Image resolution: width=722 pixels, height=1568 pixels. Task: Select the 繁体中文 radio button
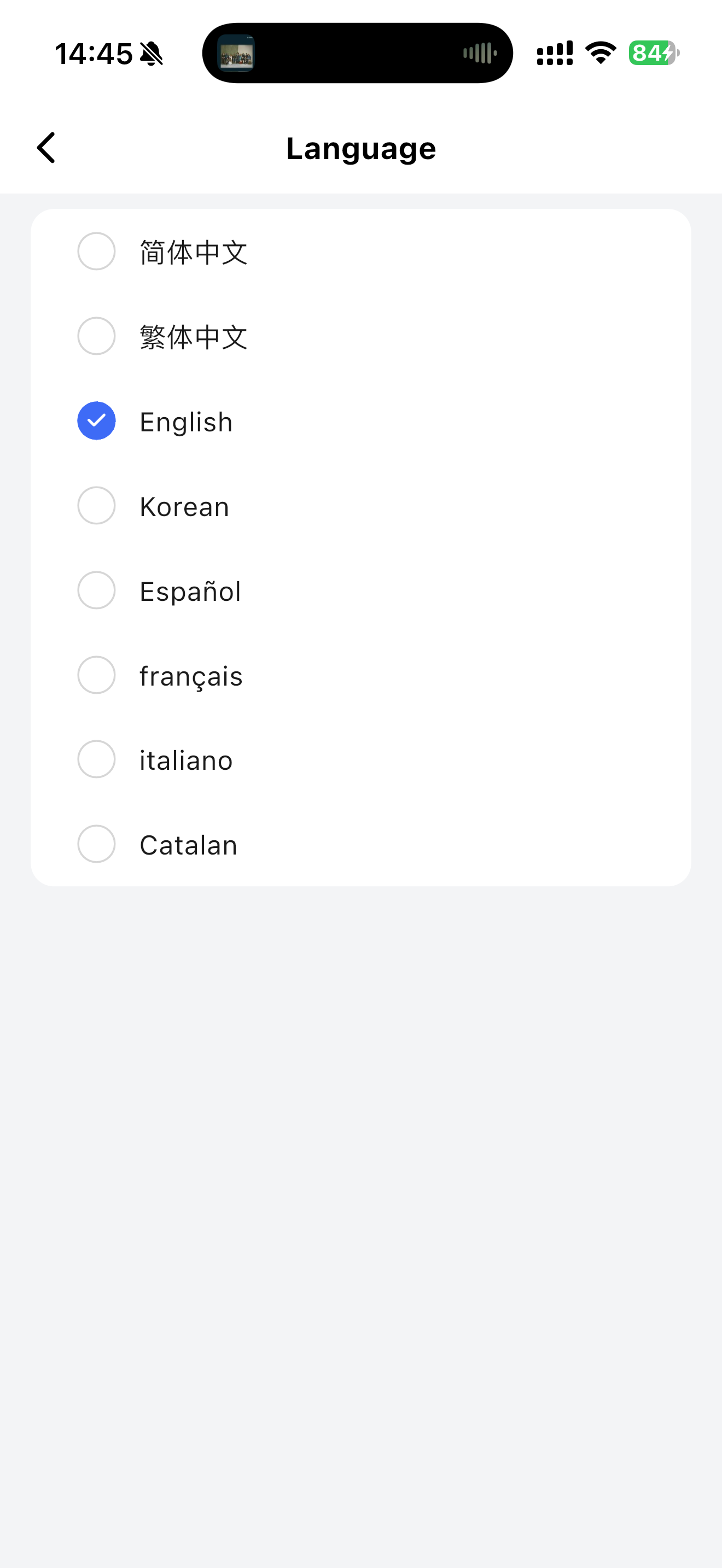click(96, 336)
